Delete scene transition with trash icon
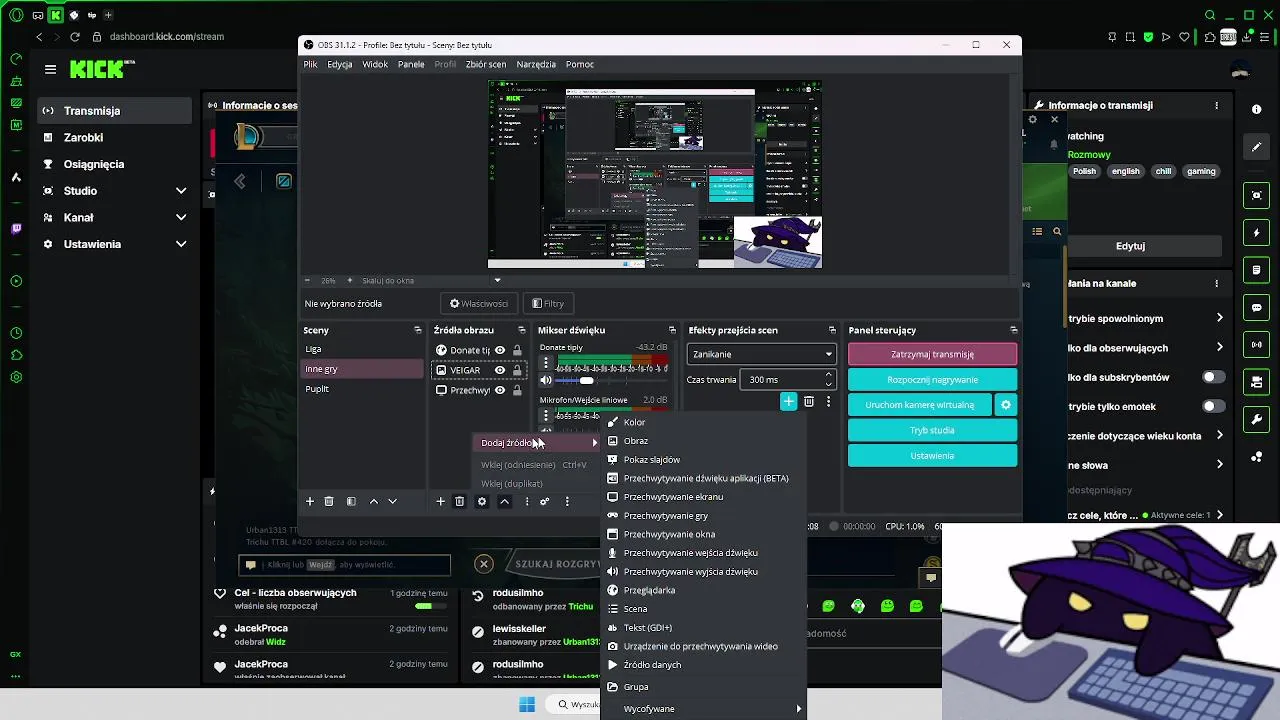Screen dimensions: 1280x720 click(x=809, y=401)
